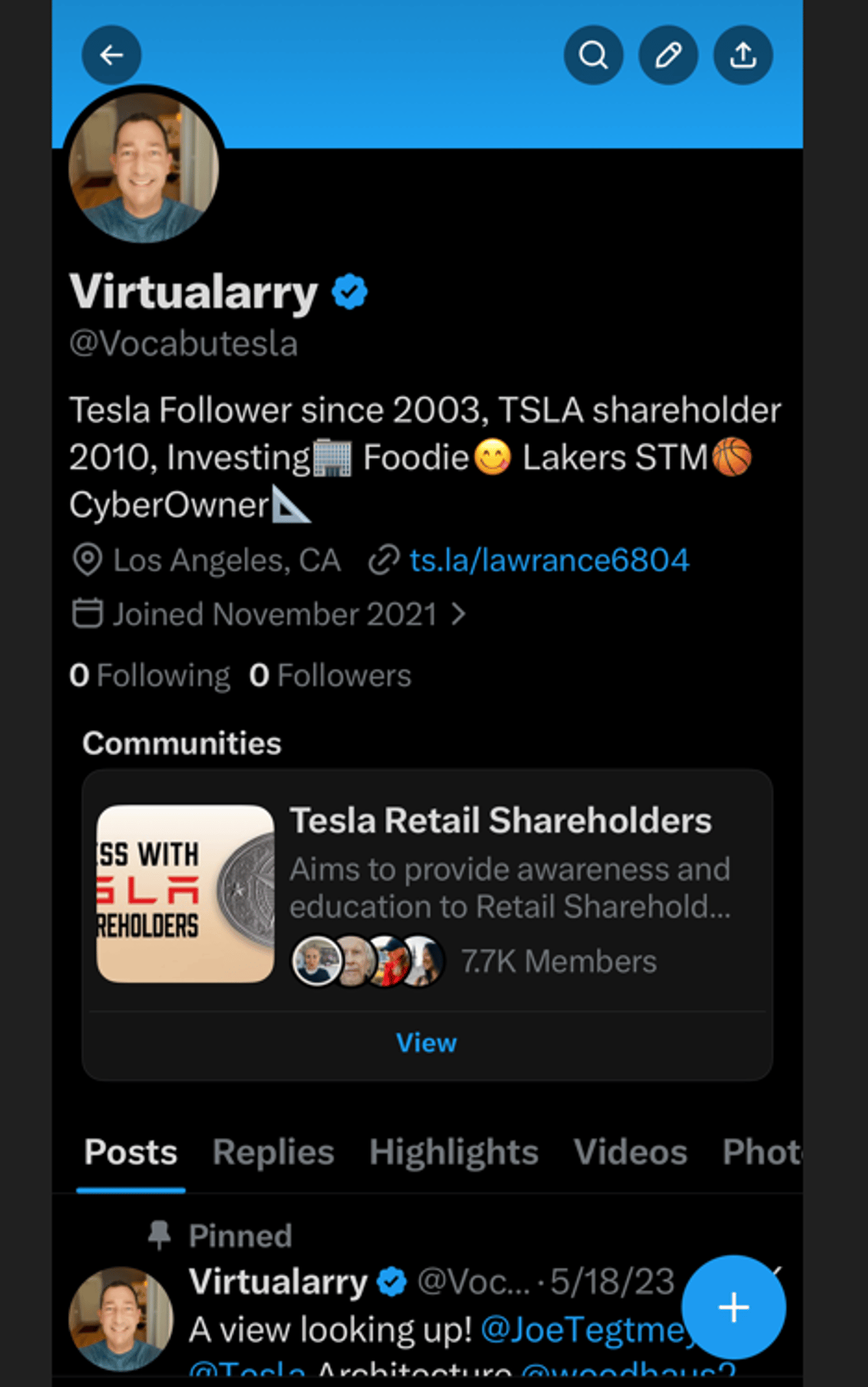868x1387 pixels.
Task: Tap the blue verified badge beside Virtualarry
Action: (349, 292)
